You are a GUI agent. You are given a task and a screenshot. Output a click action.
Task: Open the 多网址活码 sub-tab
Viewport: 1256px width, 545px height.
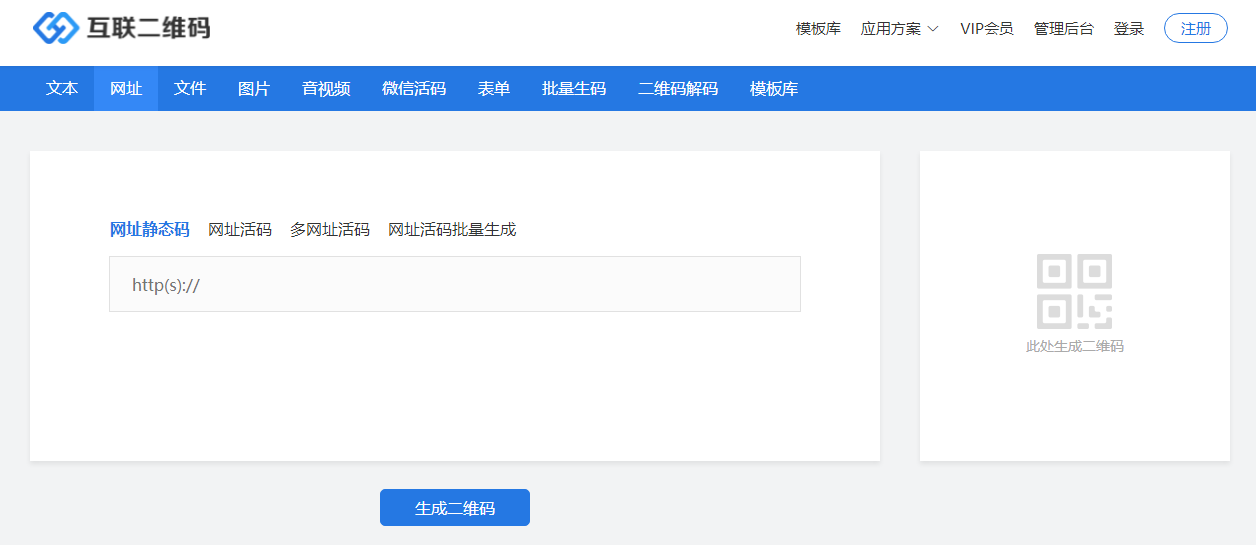pyautogui.click(x=330, y=230)
